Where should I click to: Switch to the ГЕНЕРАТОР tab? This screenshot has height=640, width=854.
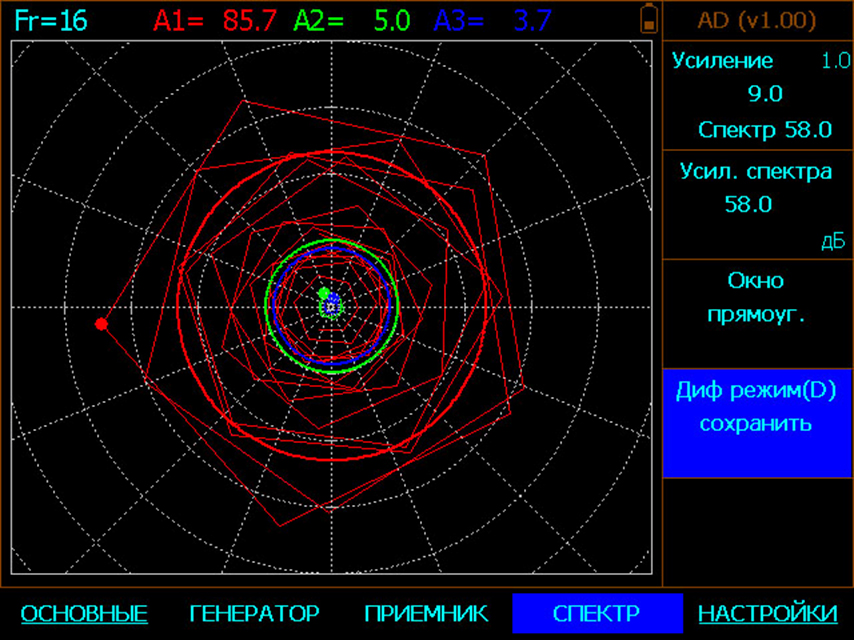(x=254, y=613)
